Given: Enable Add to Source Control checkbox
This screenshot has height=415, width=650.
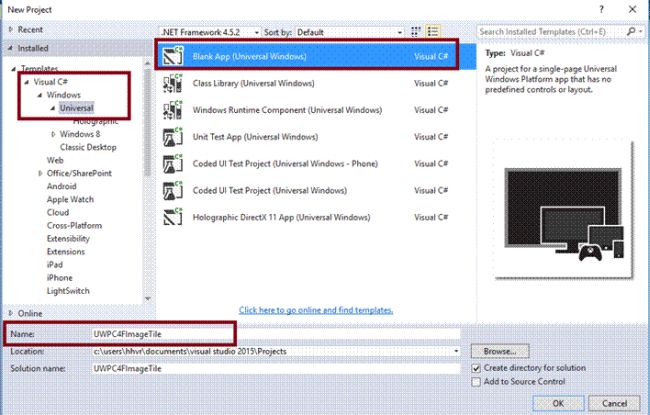Looking at the screenshot, I should pos(476,382).
